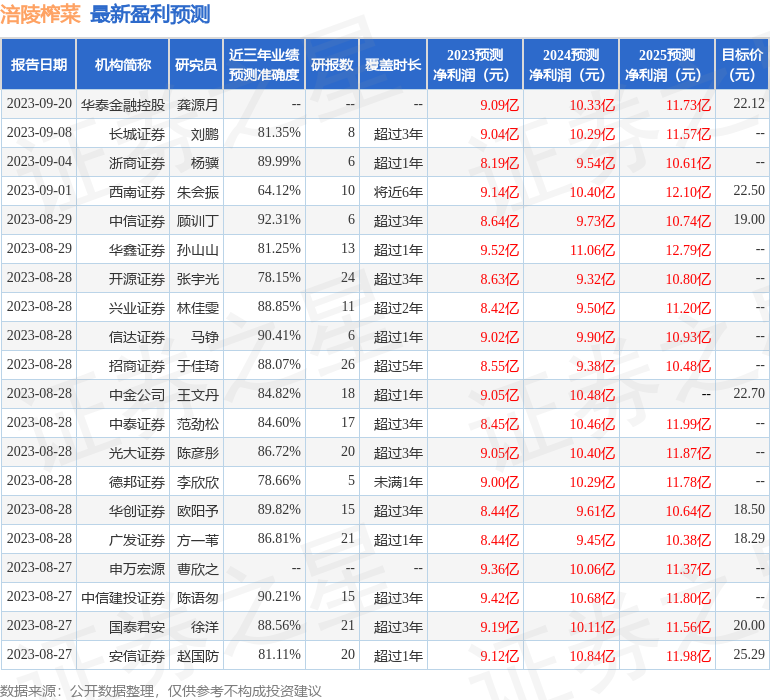The width and height of the screenshot is (770, 700).
Task: Click coverage duration 将近6年
Action: [398, 192]
